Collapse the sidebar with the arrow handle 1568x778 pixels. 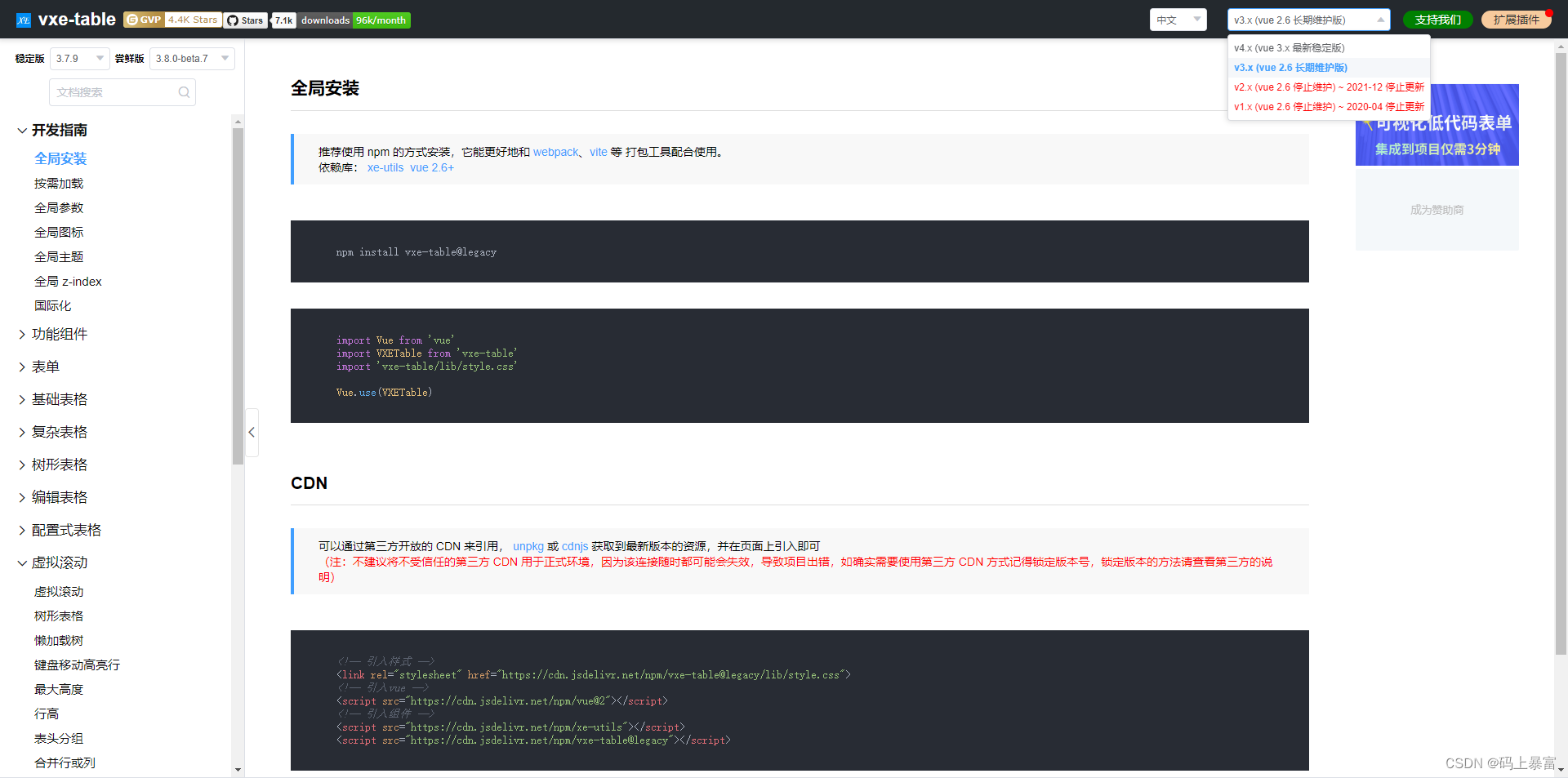252,432
